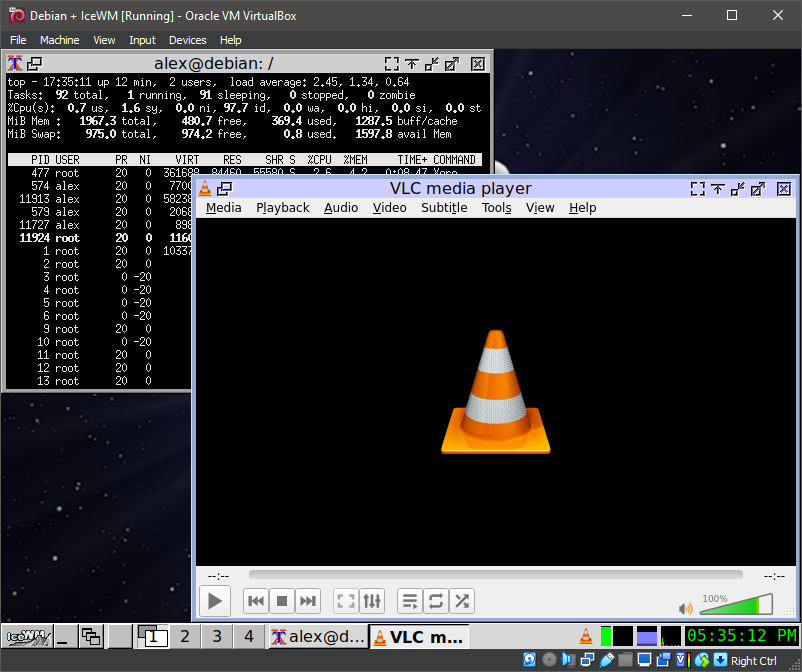Switch to workspace 3 in taskbar
The image size is (802, 672).
coord(216,636)
